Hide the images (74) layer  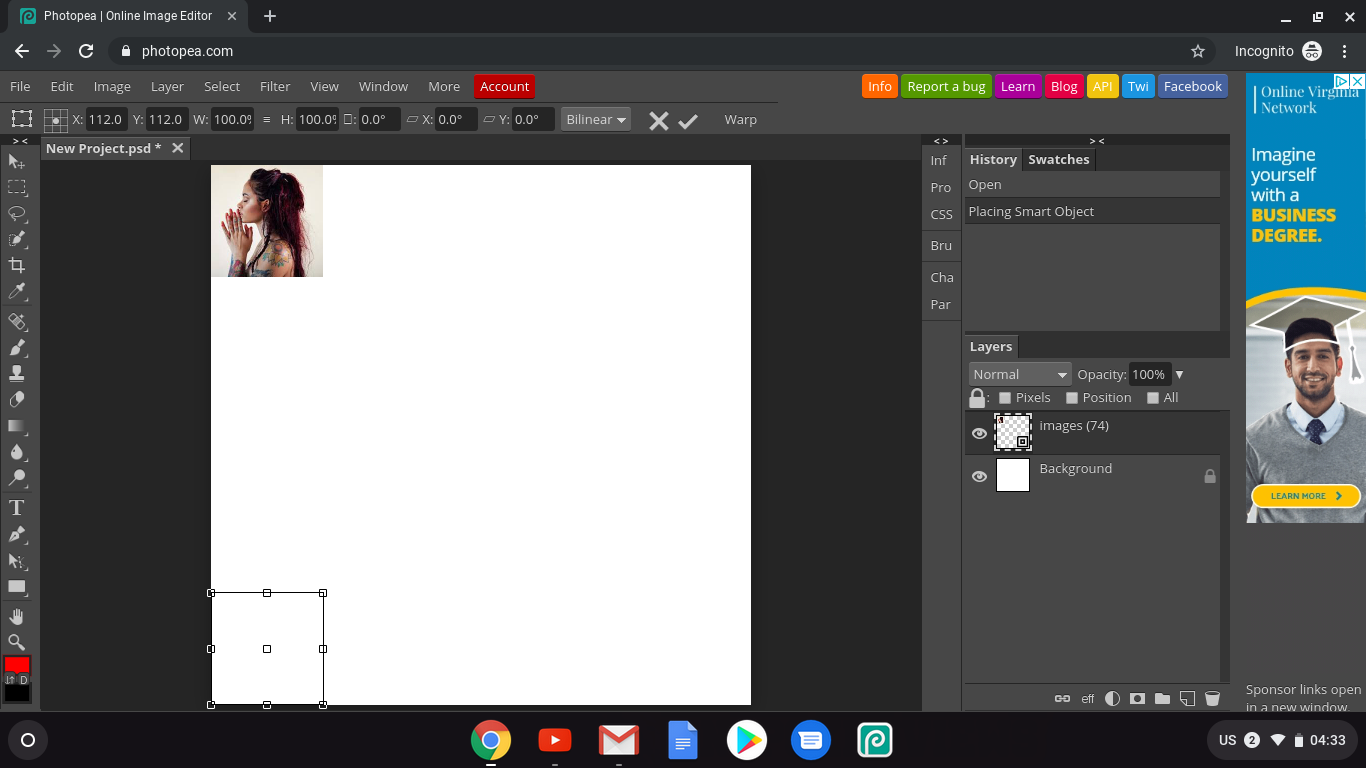pyautogui.click(x=979, y=433)
